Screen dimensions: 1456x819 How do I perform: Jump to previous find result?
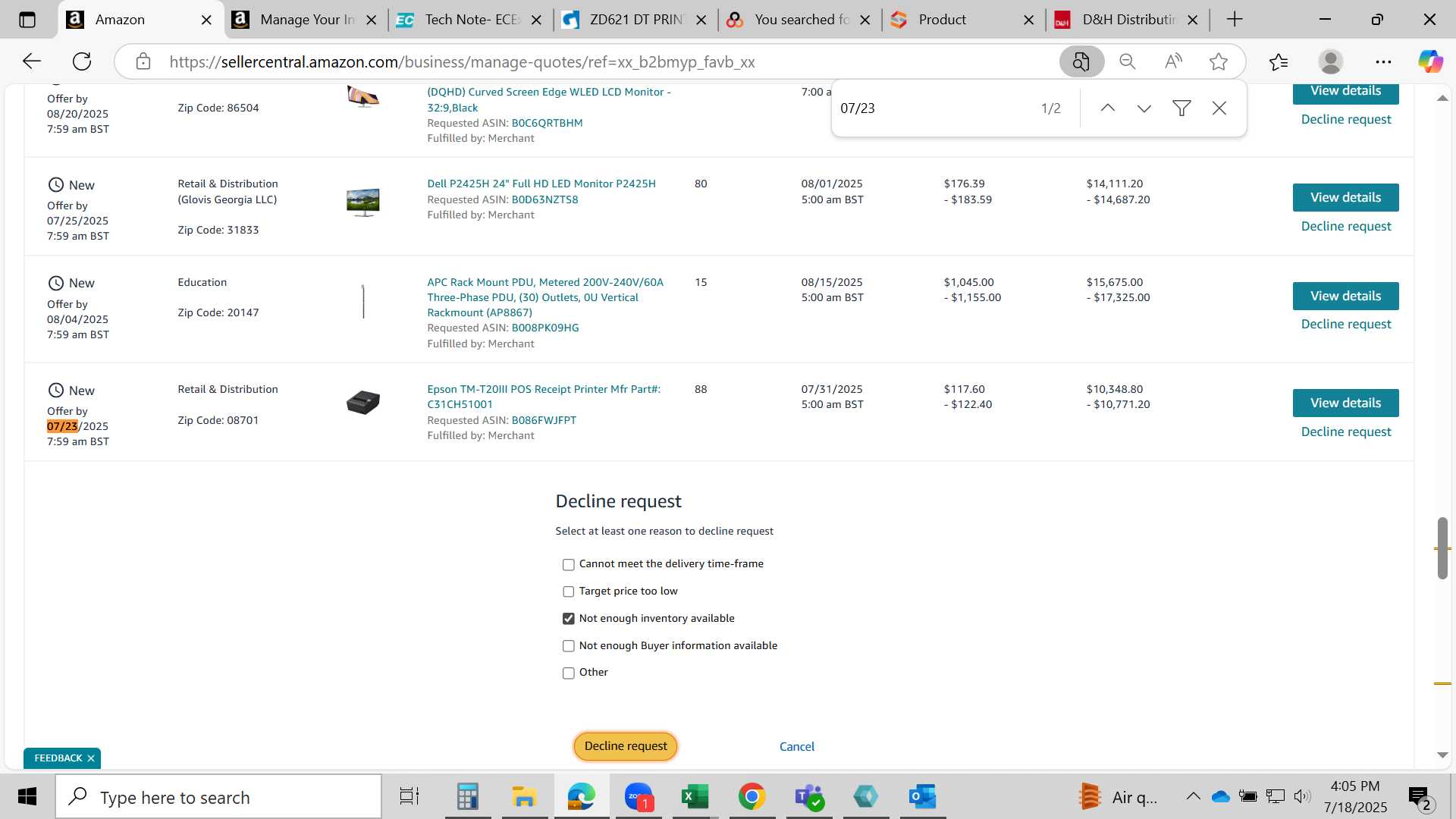(x=1107, y=108)
